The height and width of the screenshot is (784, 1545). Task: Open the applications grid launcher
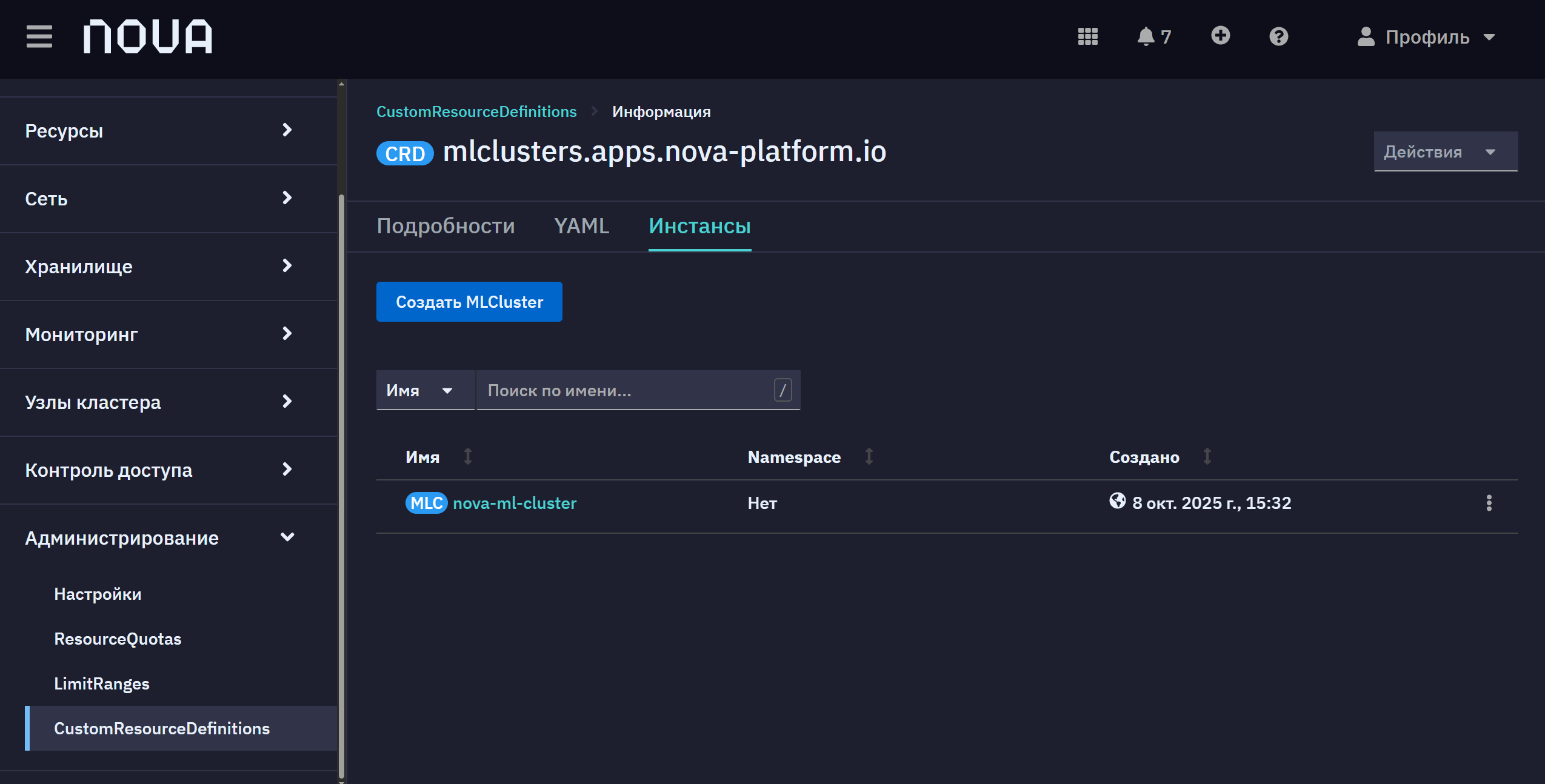point(1087,36)
